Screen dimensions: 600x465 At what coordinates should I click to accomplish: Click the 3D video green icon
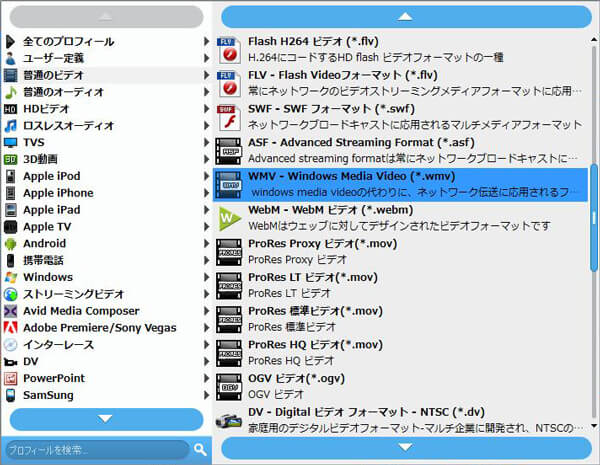point(10,159)
